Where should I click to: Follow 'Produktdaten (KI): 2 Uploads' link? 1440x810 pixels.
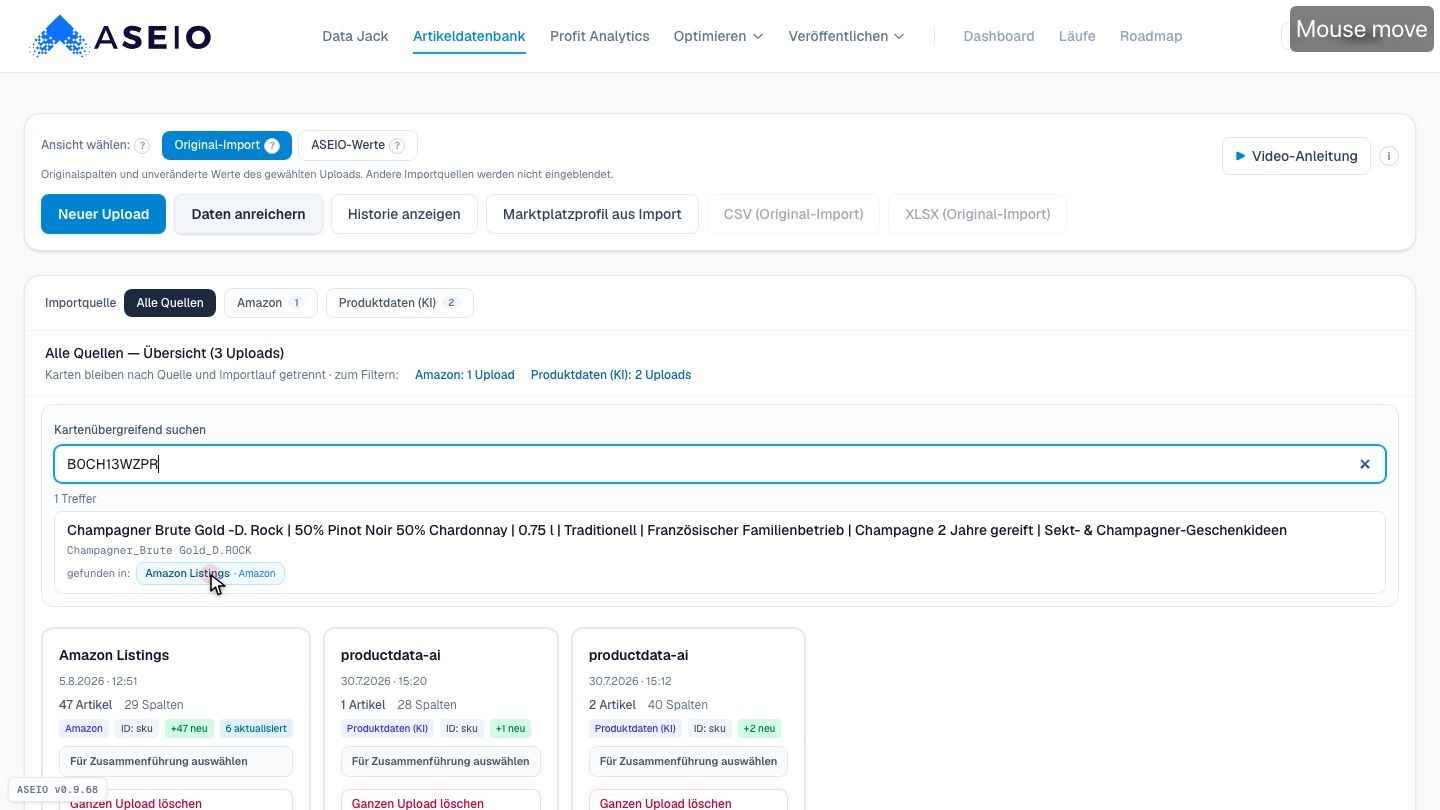(610, 375)
